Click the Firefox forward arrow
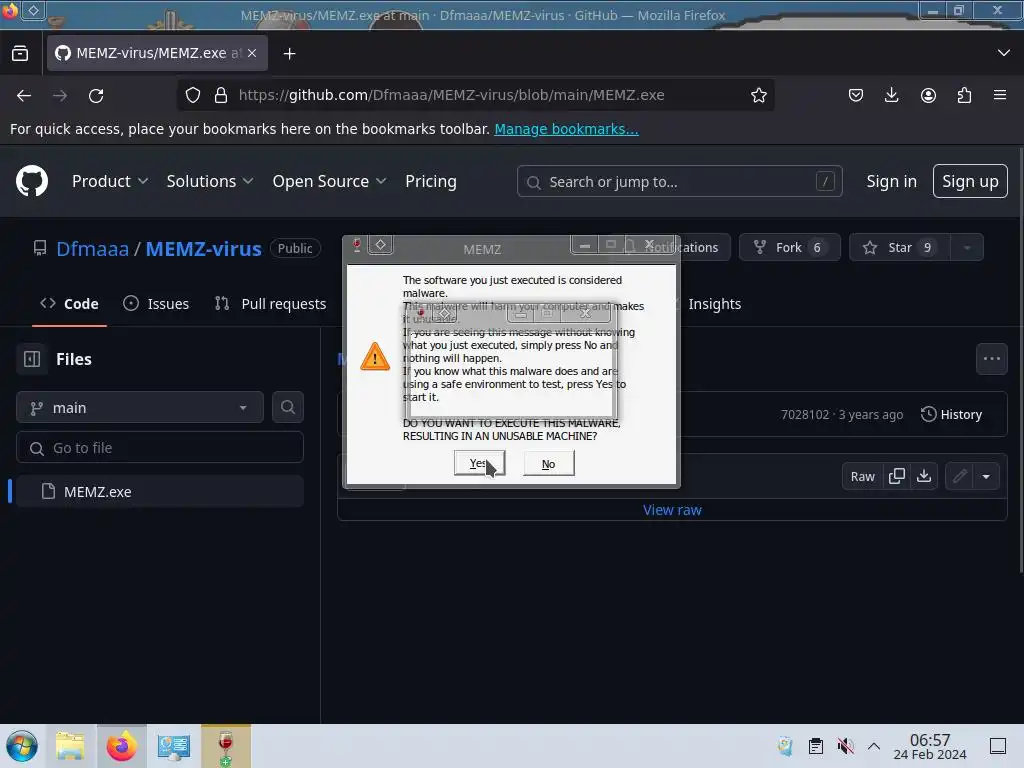Viewport: 1024px width, 768px height. tap(60, 95)
